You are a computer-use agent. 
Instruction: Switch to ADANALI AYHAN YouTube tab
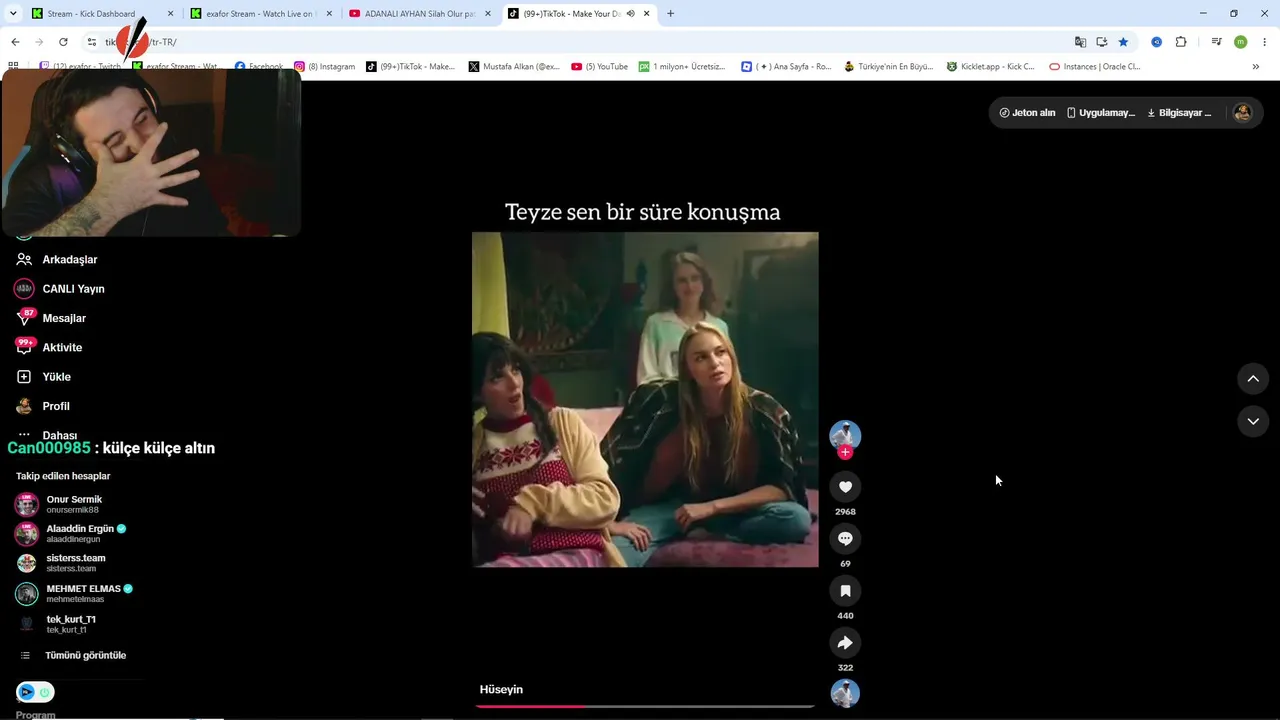coord(419,14)
